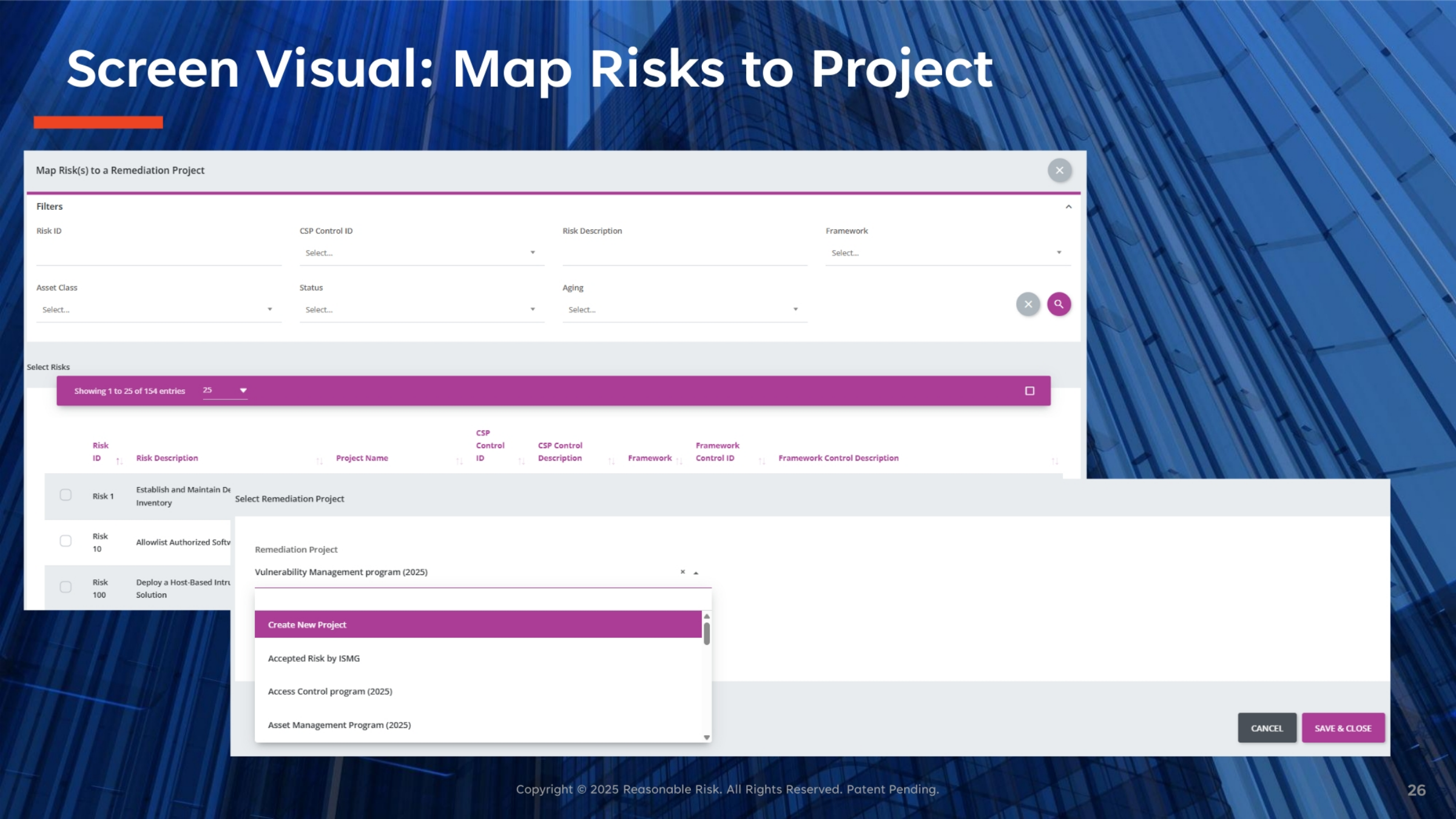Click the project list scroll-up arrow
This screenshot has height=819, width=1456.
pyautogui.click(x=707, y=616)
